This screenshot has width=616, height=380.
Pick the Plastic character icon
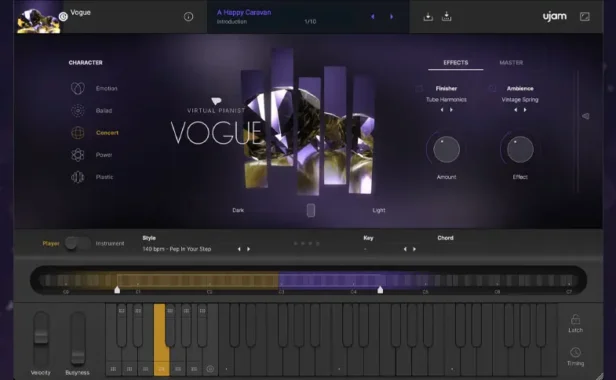(78, 177)
